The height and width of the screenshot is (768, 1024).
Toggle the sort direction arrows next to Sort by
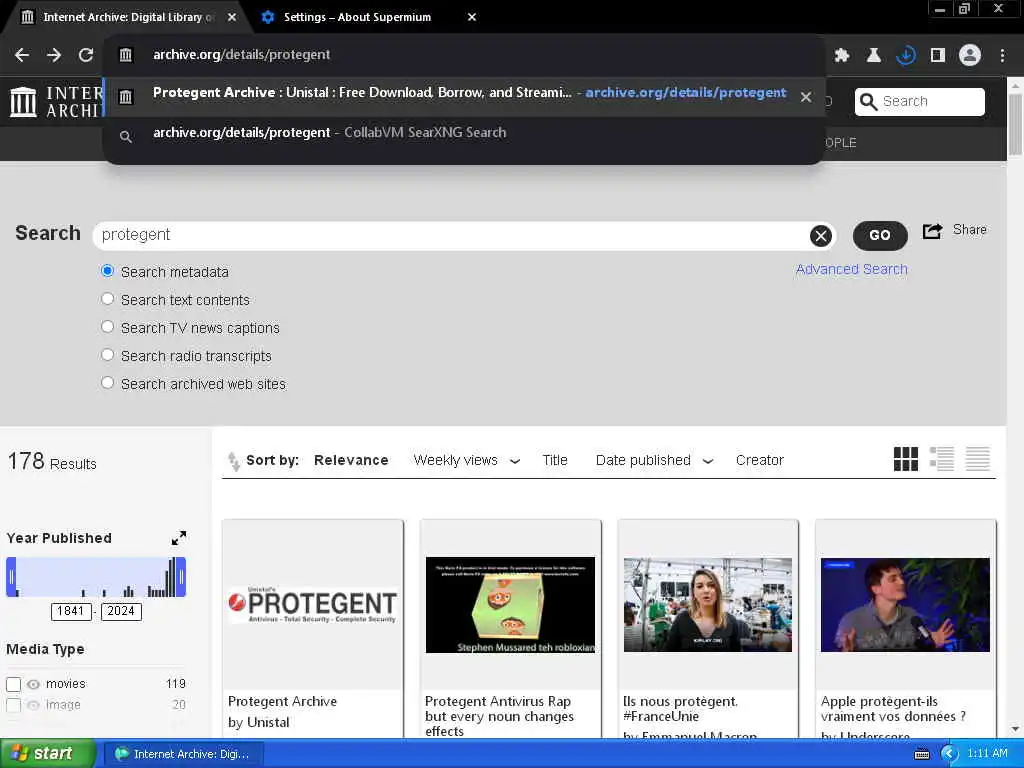pos(233,461)
